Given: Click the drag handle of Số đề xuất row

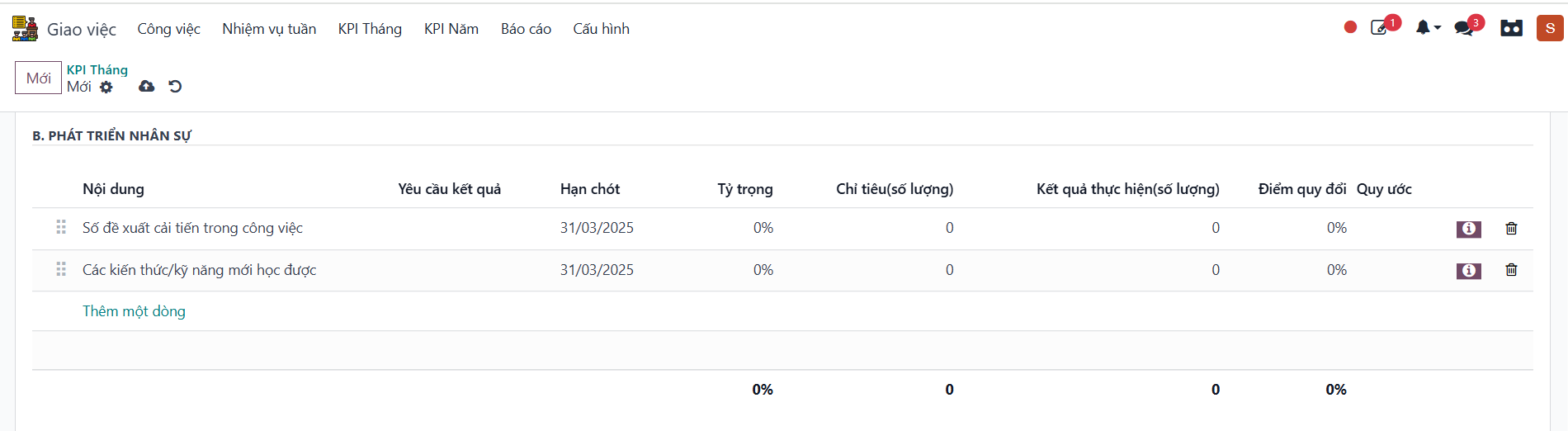Looking at the screenshot, I should 61,227.
